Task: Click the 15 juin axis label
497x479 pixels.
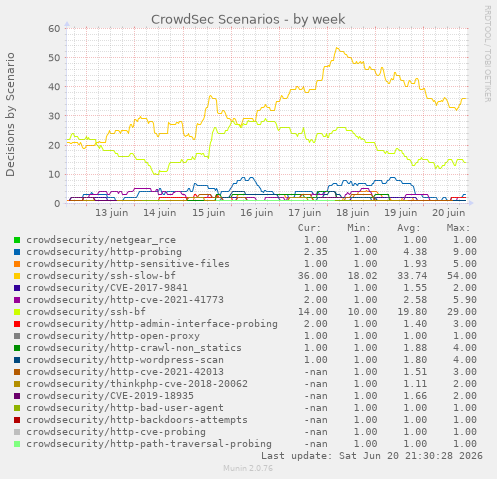Action: 208,213
